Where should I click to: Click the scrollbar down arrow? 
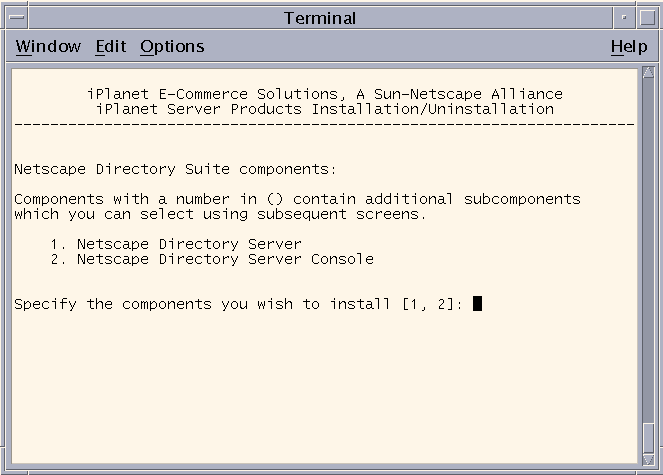648,459
